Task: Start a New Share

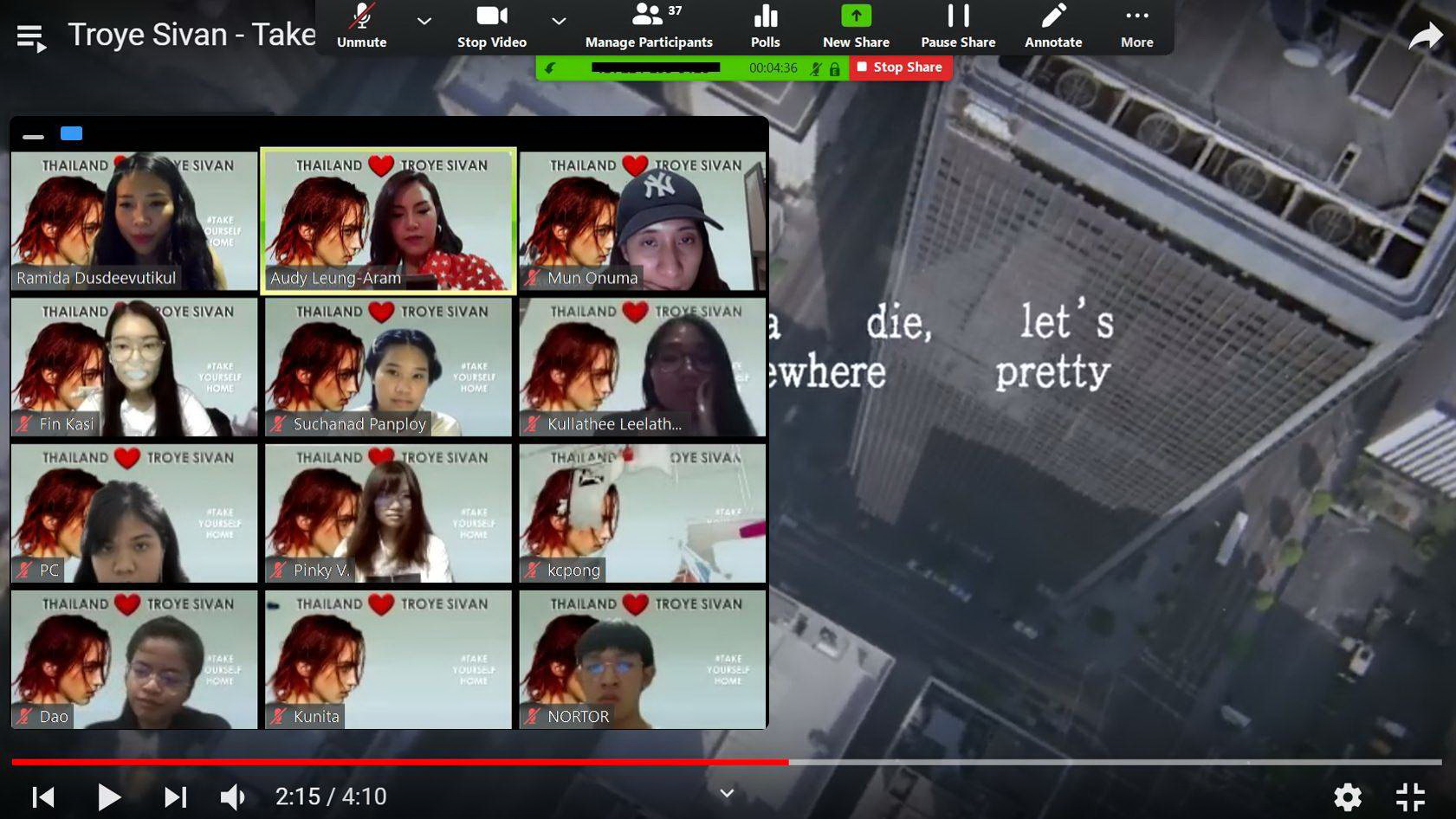Action: (x=856, y=27)
